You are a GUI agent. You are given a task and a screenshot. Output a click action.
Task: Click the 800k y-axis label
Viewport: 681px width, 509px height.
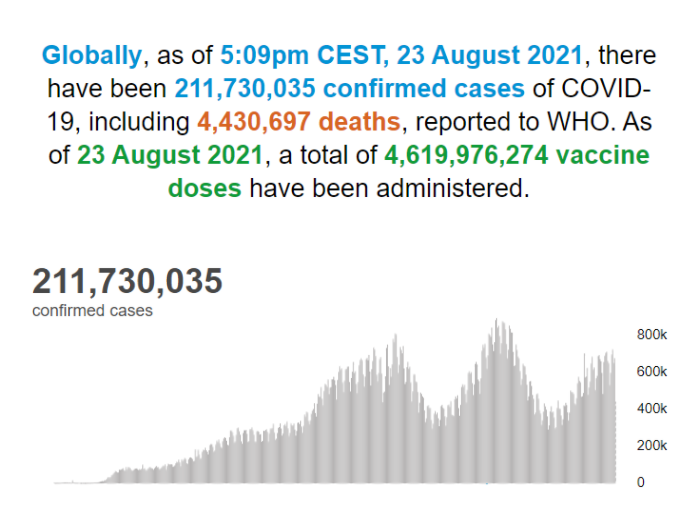[652, 334]
